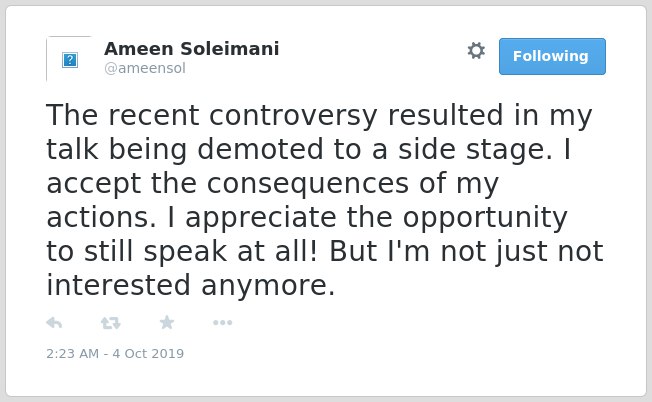652x402 pixels.
Task: Click the word 'consequences' in the tweet
Action: click(x=308, y=184)
